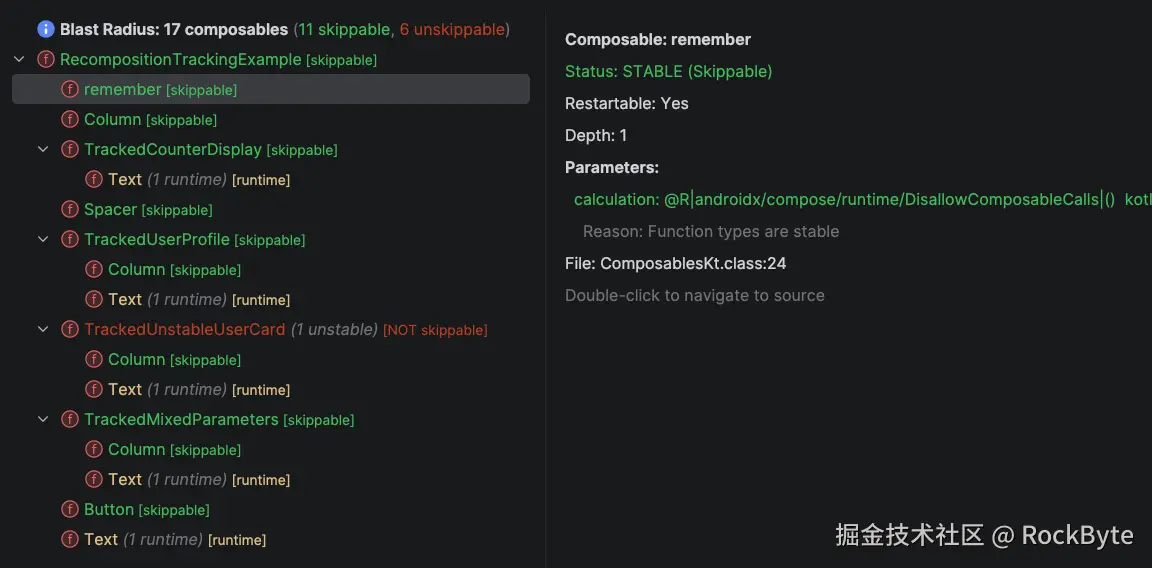1152x568 pixels.
Task: Select the Button skippable tree item
Action: pos(109,510)
